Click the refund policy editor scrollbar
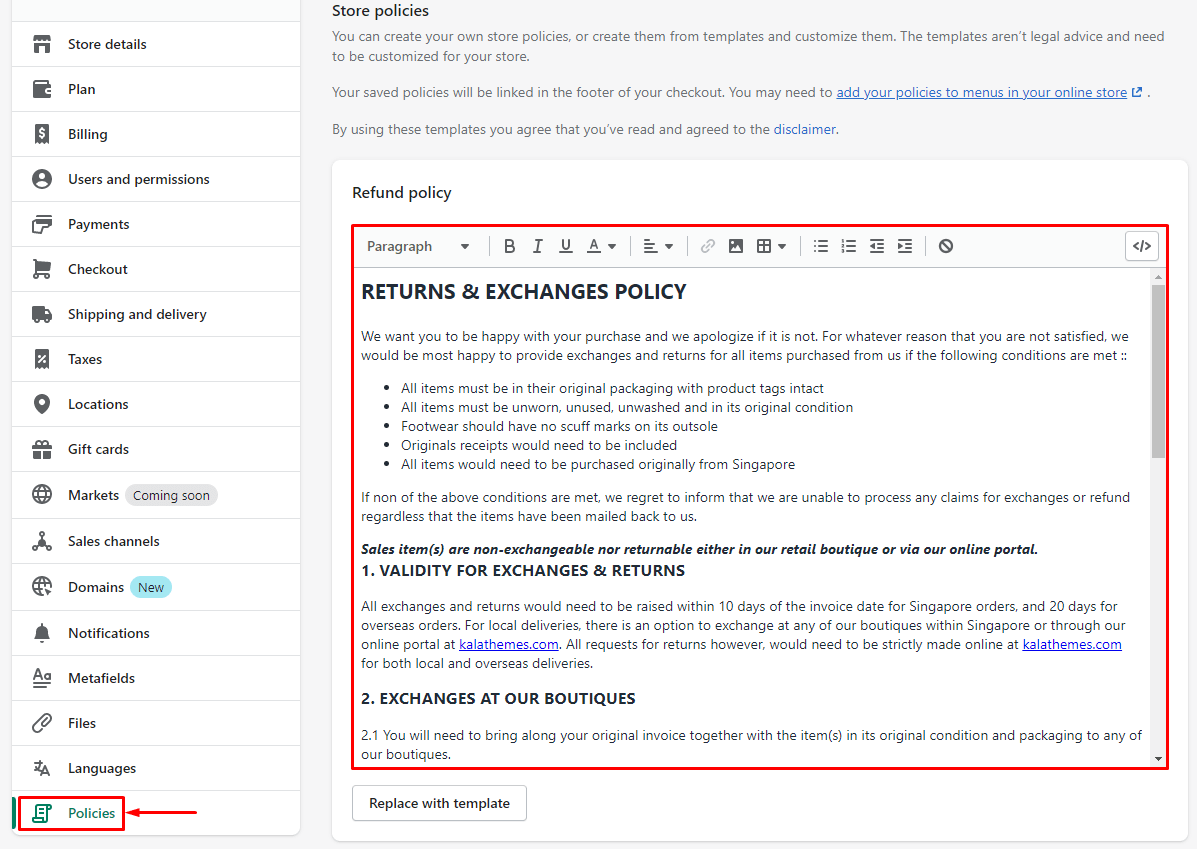 (1158, 372)
